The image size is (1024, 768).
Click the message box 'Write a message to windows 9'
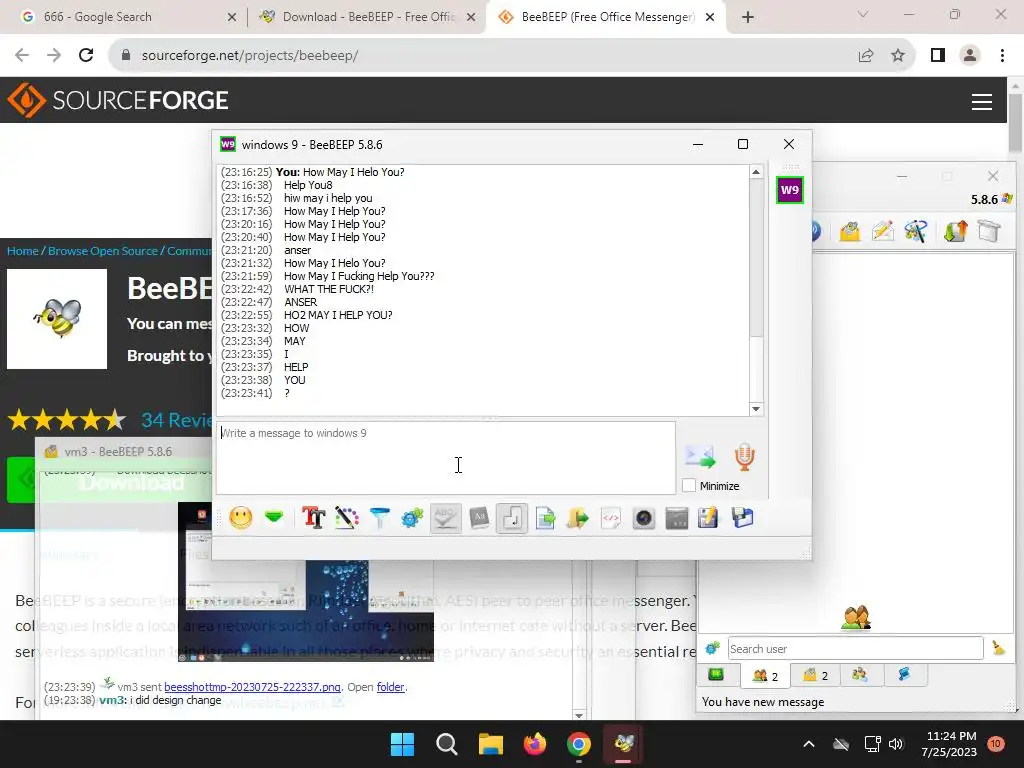point(446,457)
